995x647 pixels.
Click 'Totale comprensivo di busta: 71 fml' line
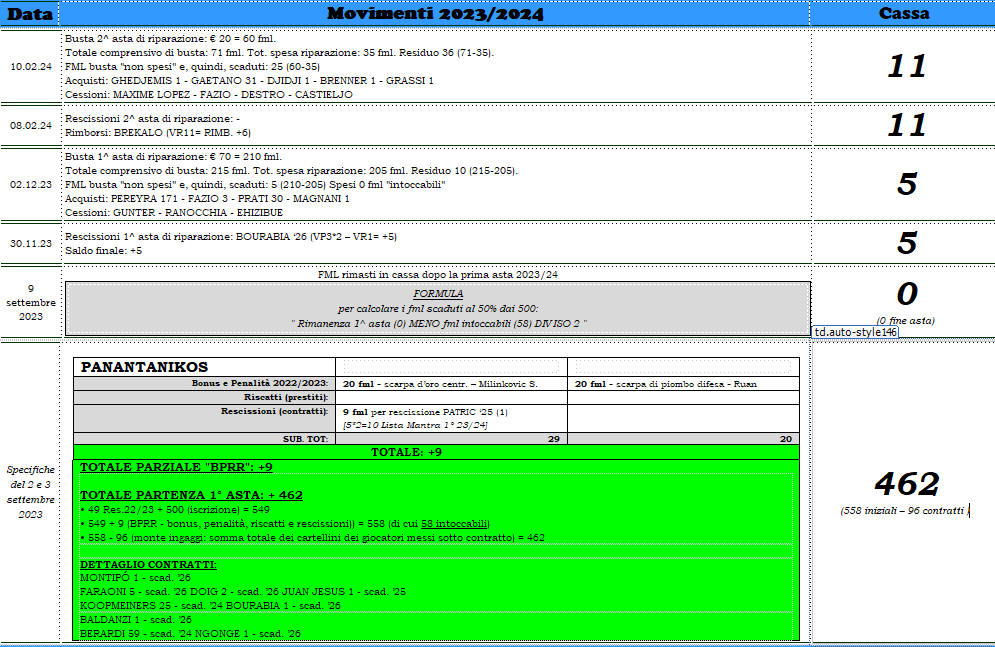click(279, 53)
